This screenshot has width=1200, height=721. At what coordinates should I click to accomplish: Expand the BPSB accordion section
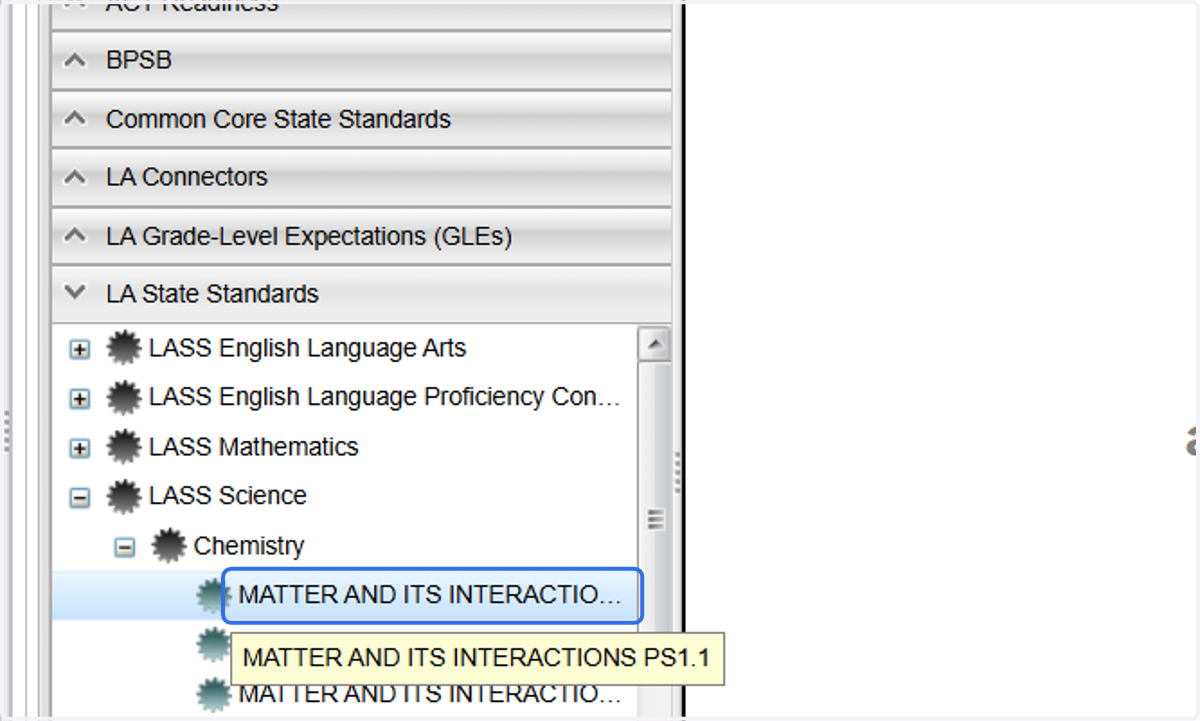[x=361, y=60]
